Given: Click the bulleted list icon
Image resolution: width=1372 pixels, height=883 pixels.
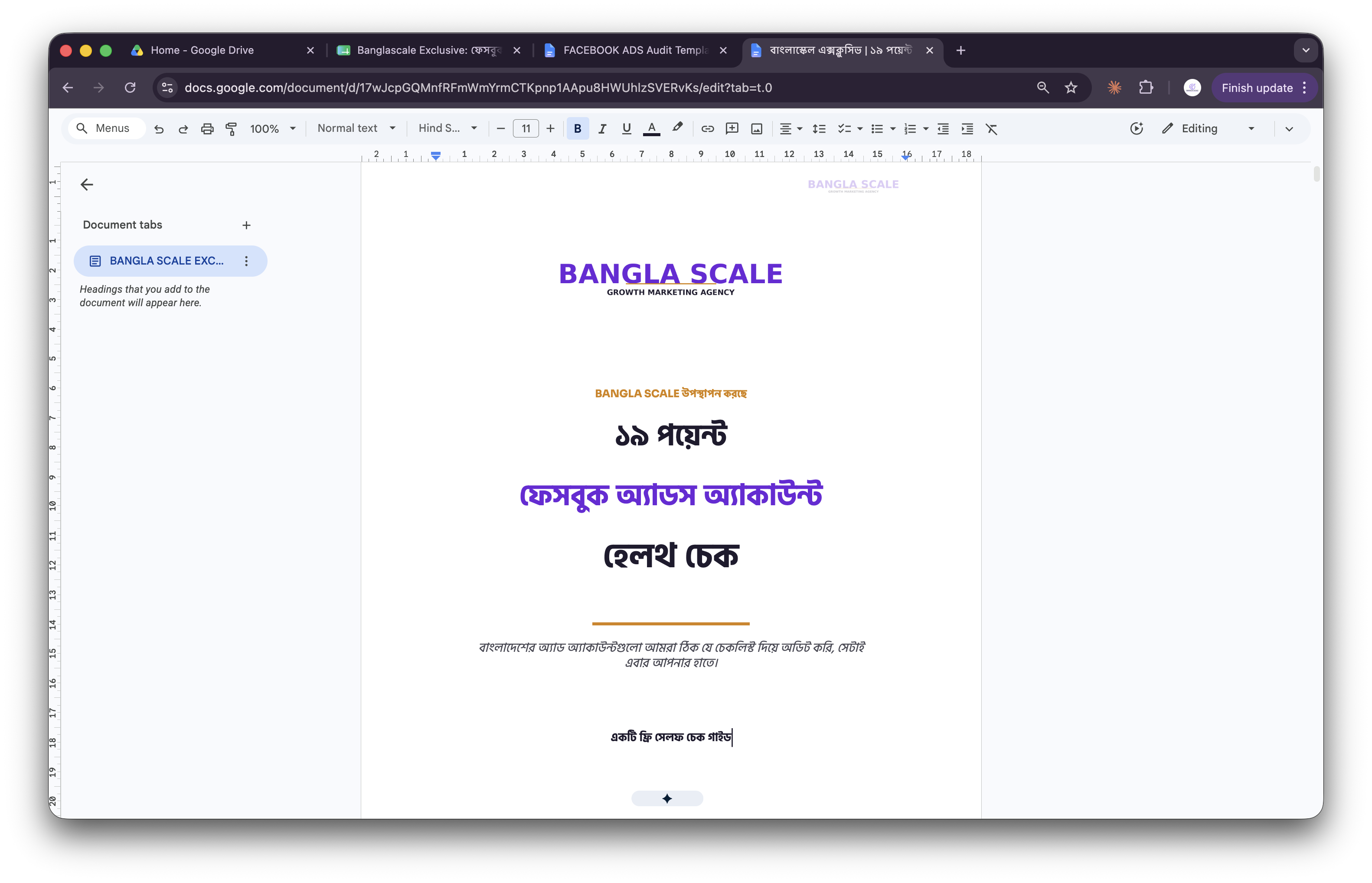Looking at the screenshot, I should tap(877, 128).
